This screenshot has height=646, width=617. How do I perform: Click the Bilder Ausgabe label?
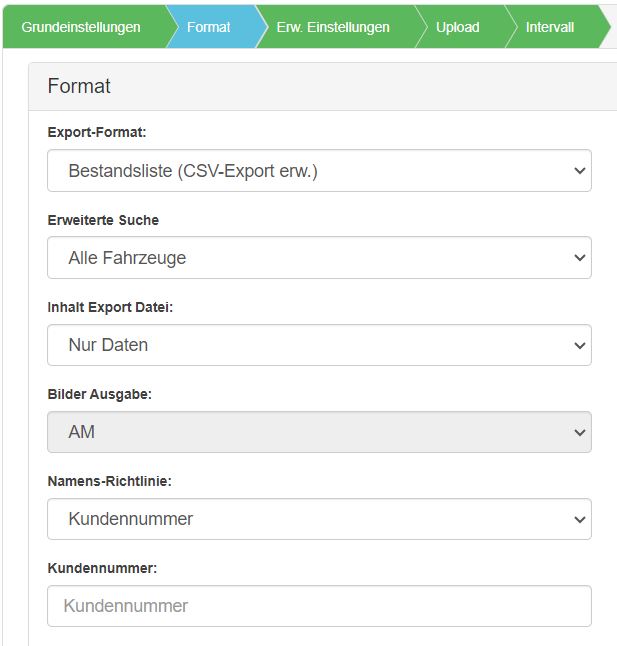click(100, 394)
